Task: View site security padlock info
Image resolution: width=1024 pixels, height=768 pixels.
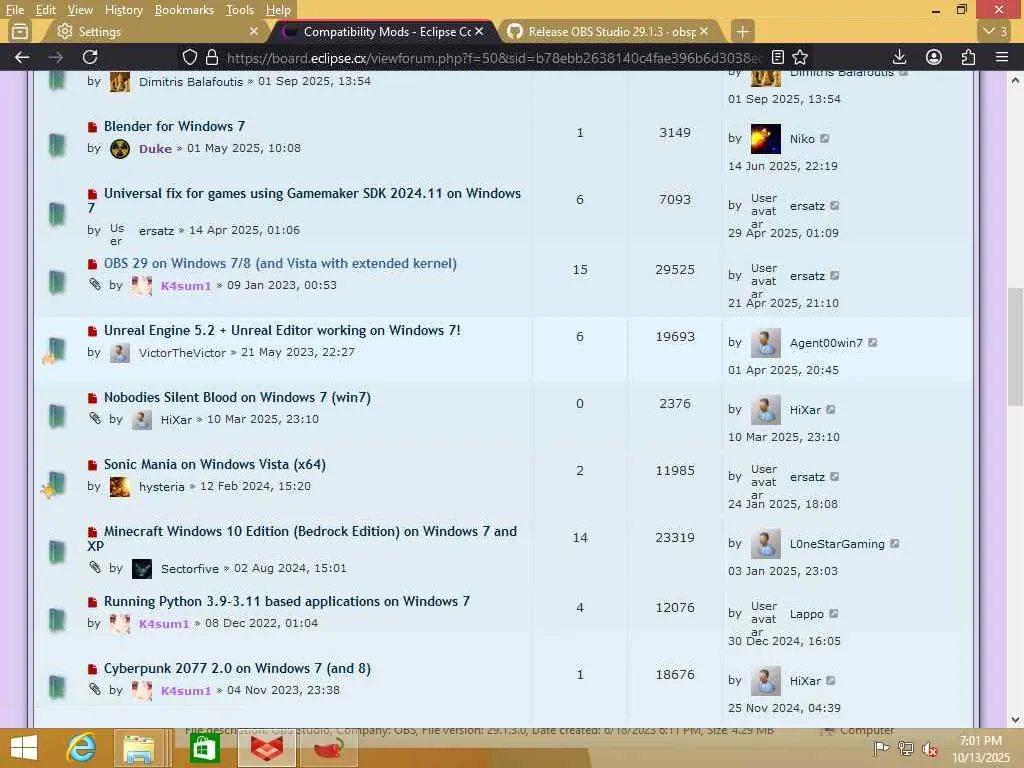Action: [x=212, y=57]
